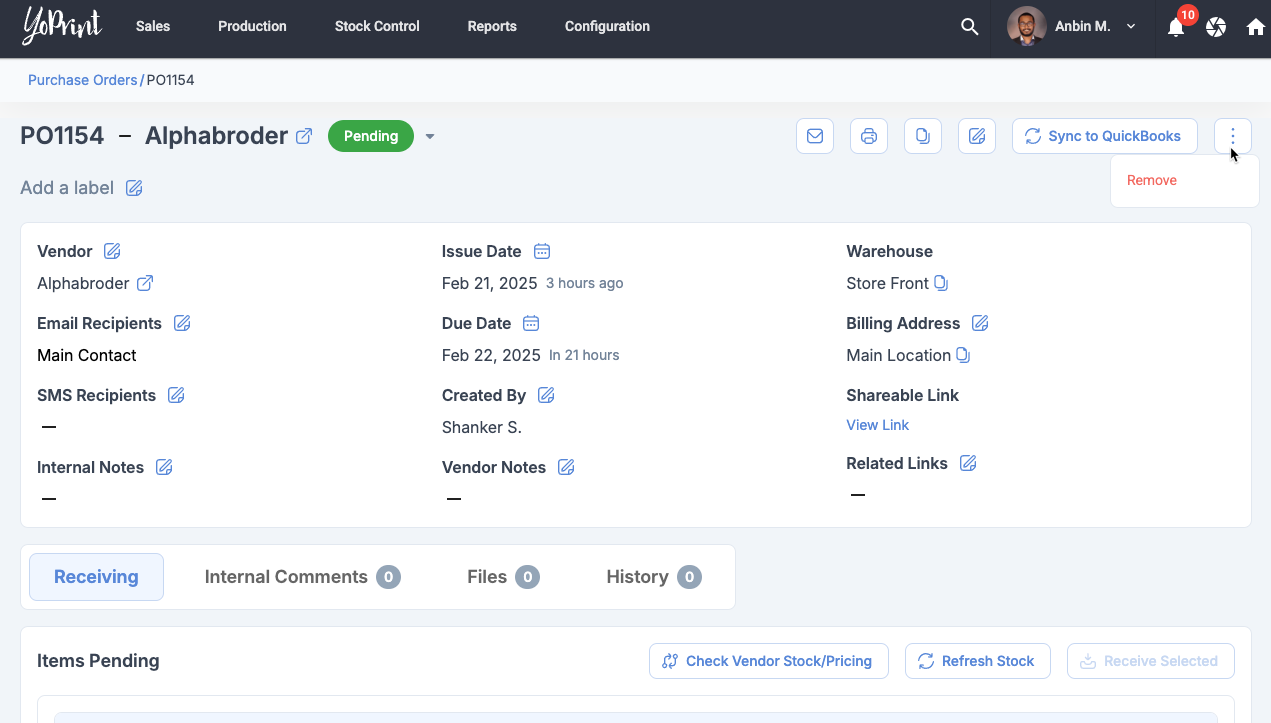Click the duplicate purchase order icon
Screen dimensions: 1271x723
[923, 136]
